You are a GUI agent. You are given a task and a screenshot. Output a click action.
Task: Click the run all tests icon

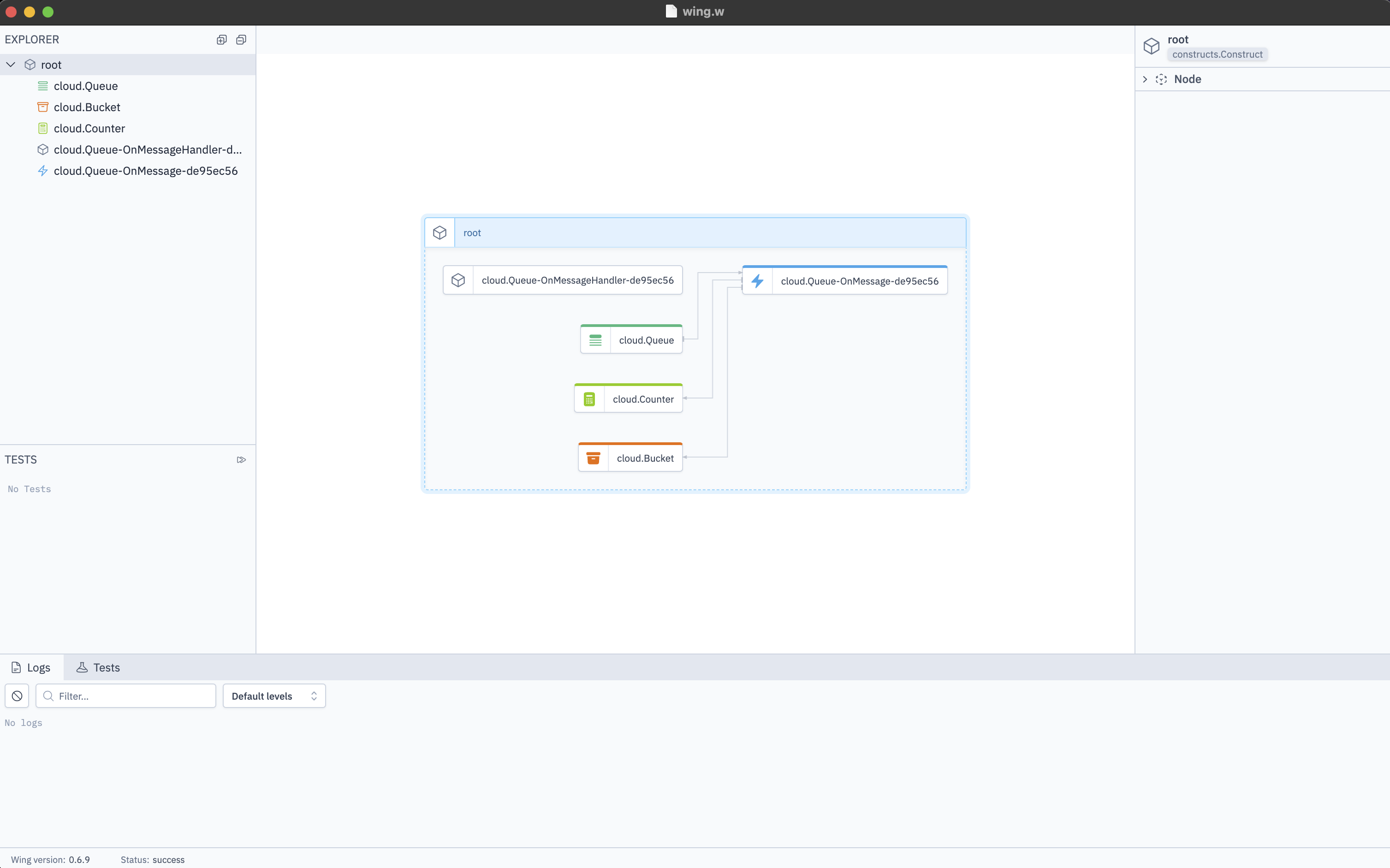point(241,460)
